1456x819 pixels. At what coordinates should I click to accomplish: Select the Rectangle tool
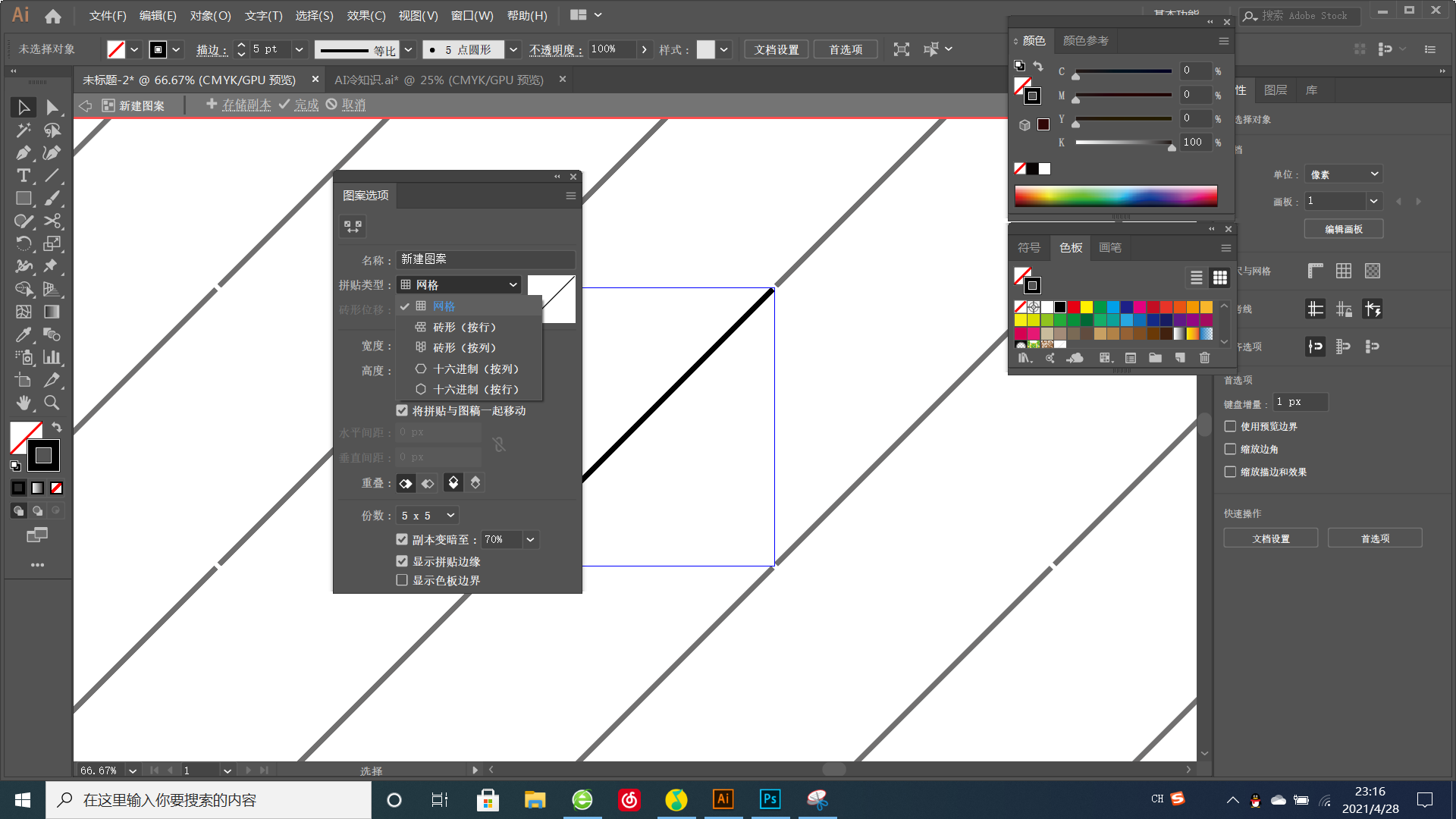pos(24,199)
